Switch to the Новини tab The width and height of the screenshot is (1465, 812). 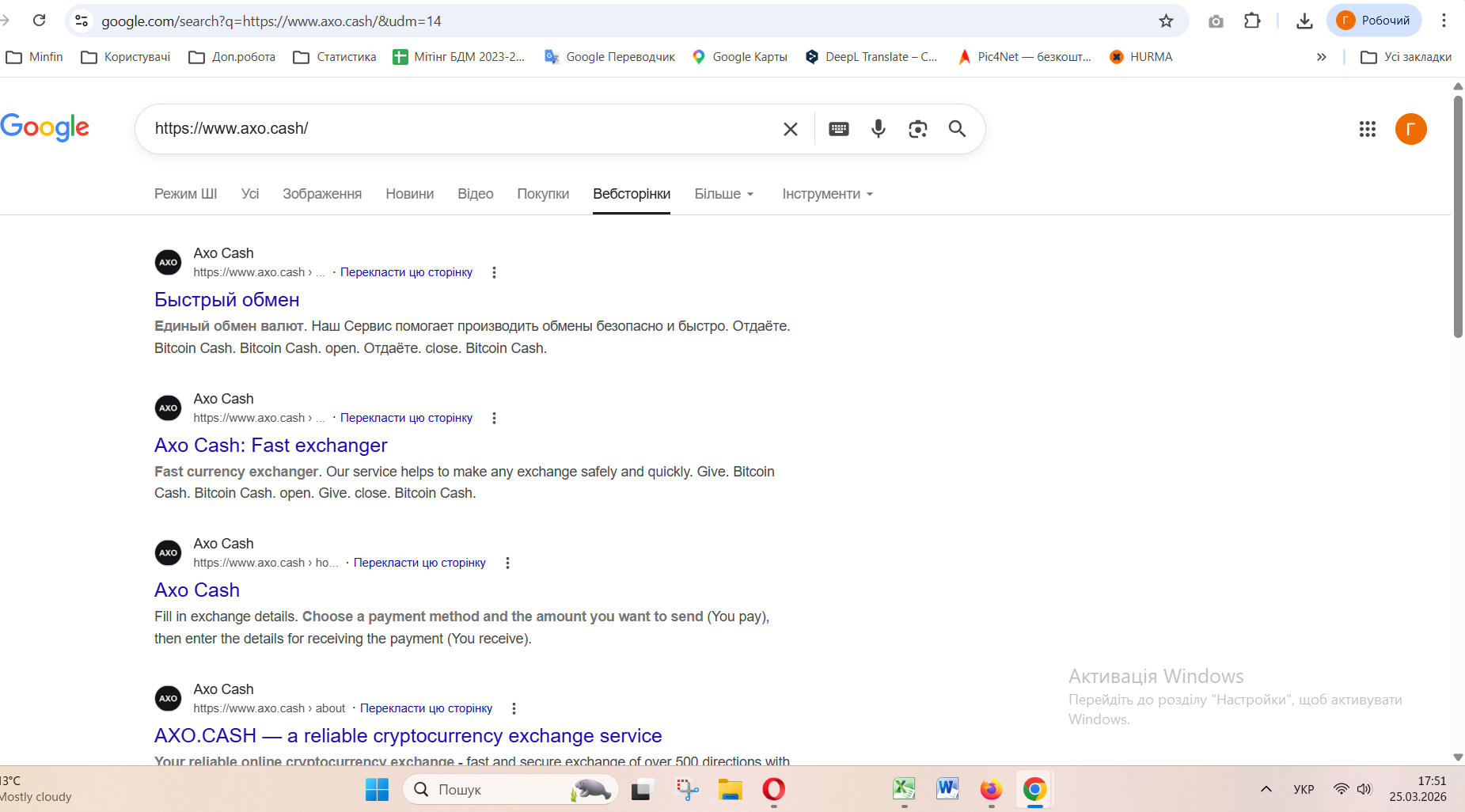pos(409,194)
